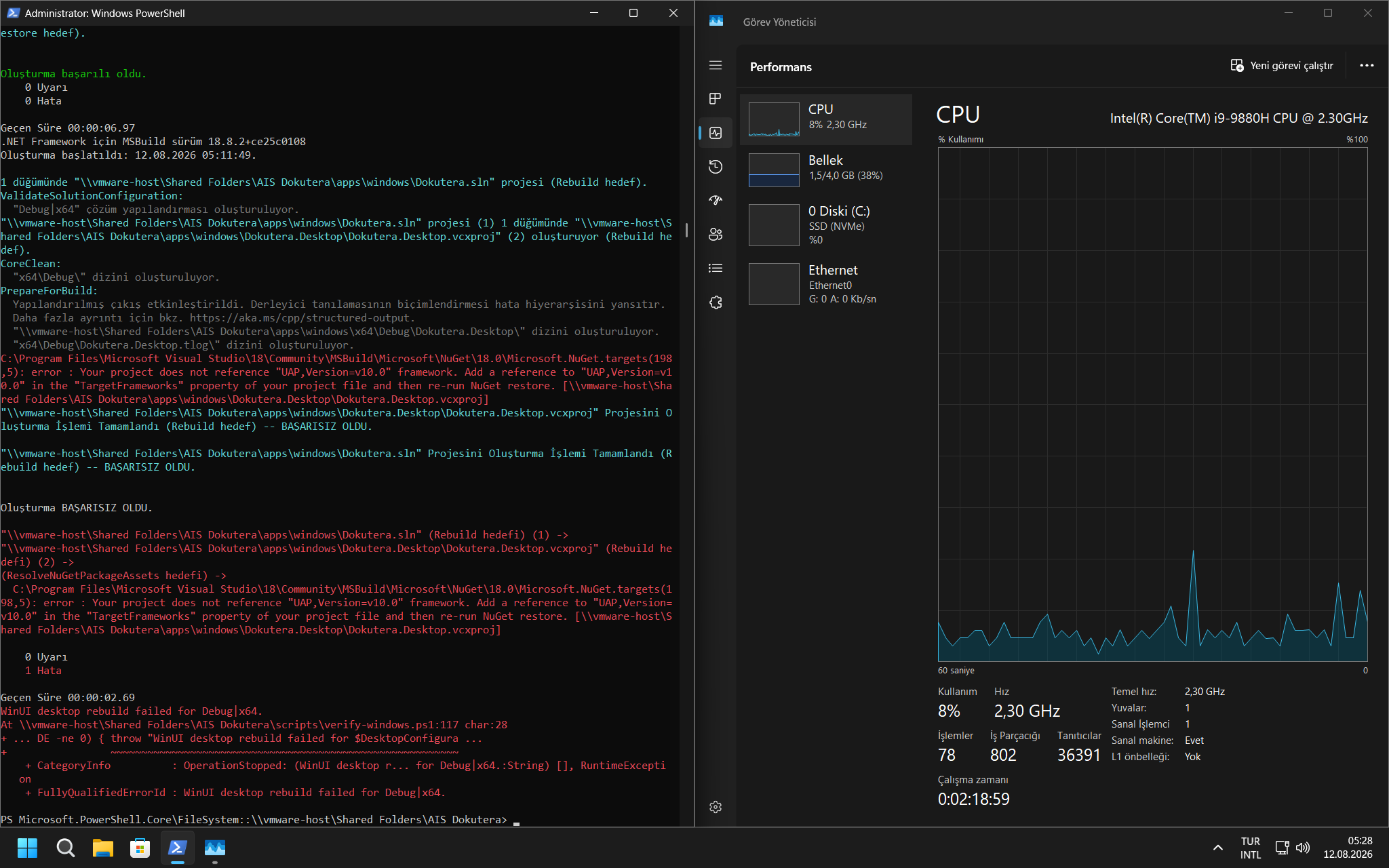Viewport: 1389px width, 868px height.
Task: Click 'CoreClean:' target line in PowerShell
Action: 31,263
